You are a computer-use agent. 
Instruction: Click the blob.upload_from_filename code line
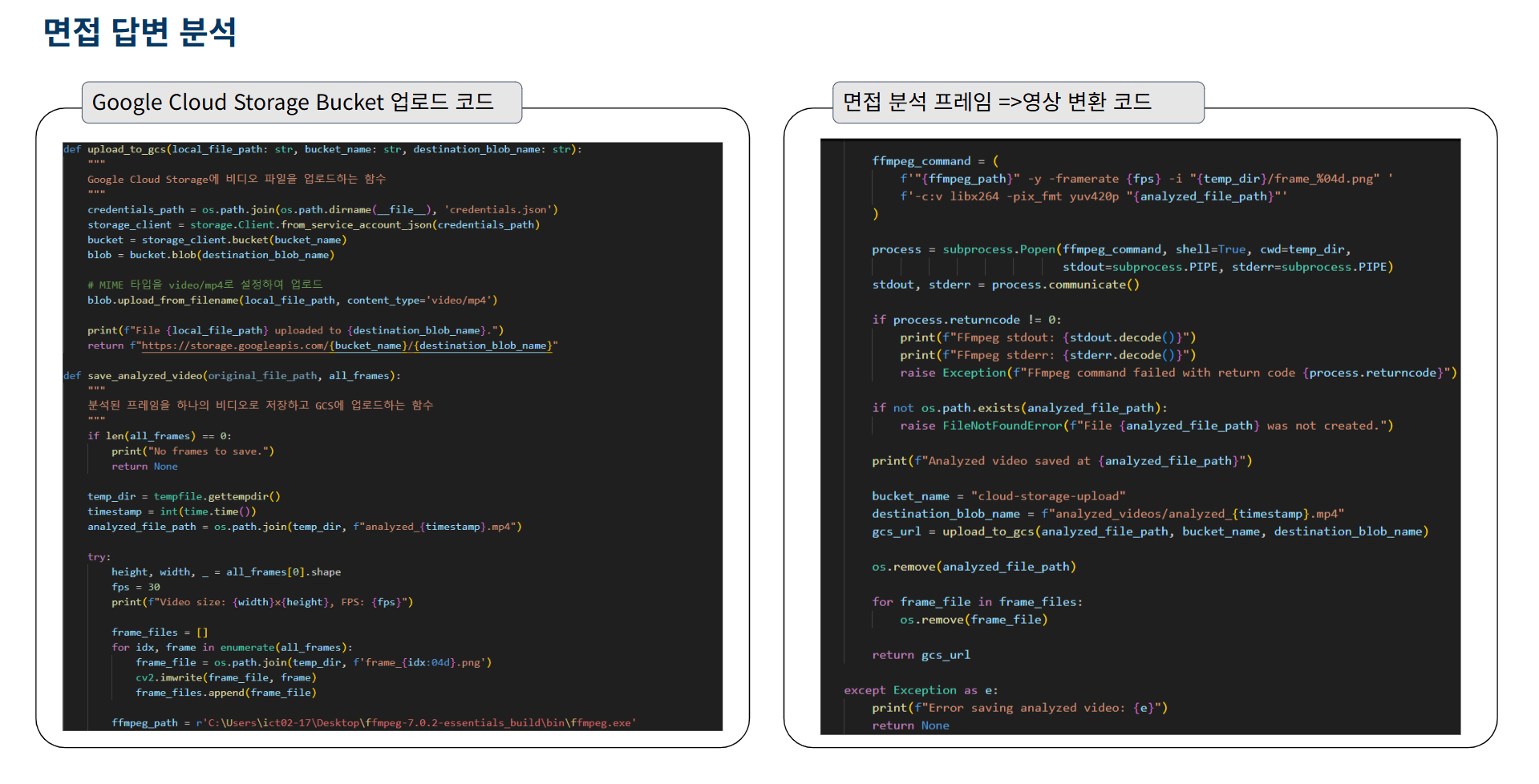[x=292, y=300]
